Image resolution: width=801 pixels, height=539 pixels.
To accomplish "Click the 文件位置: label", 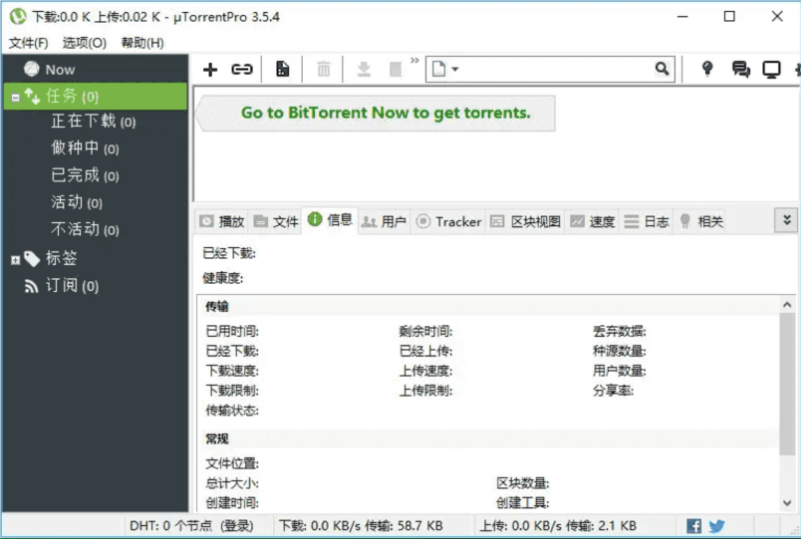I will pyautogui.click(x=232, y=463).
